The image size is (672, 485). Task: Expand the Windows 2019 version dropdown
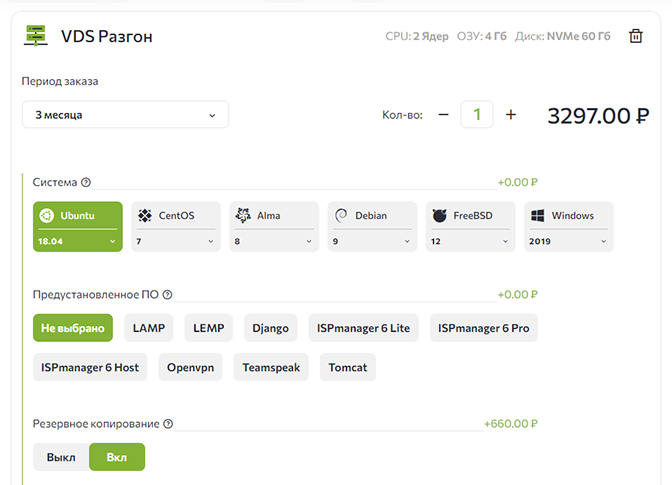click(x=569, y=241)
